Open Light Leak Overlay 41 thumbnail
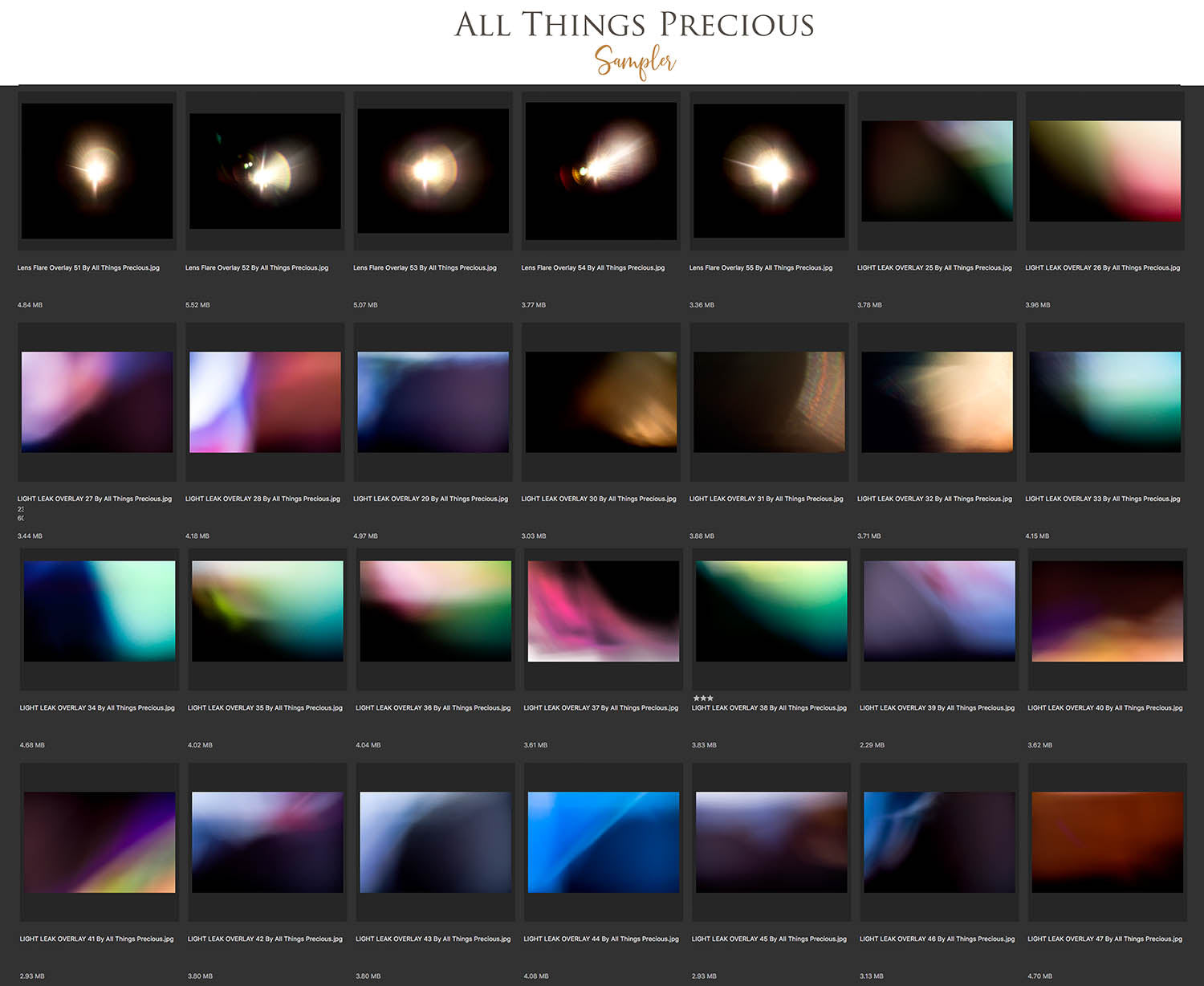 (100, 842)
